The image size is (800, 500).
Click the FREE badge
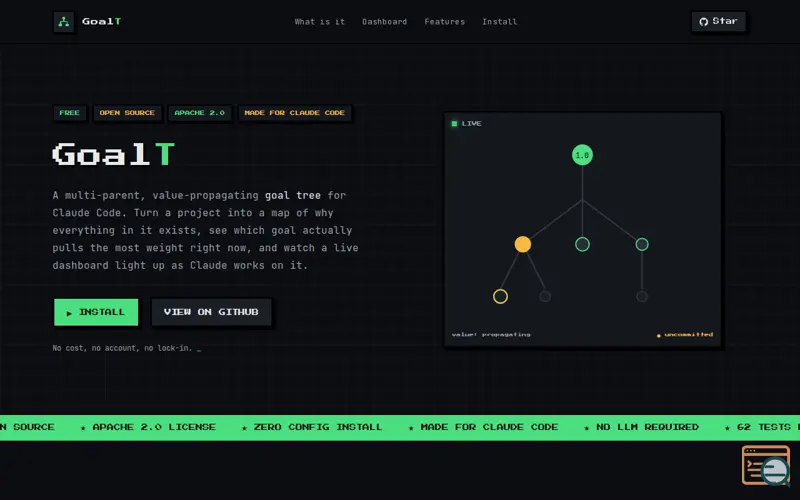pyautogui.click(x=69, y=113)
